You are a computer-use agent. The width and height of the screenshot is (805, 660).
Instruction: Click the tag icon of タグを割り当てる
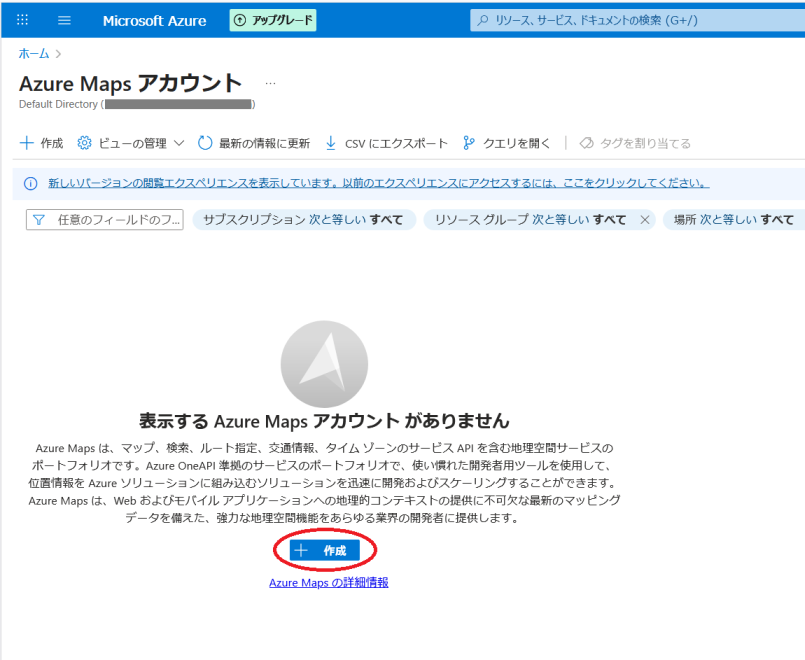point(586,143)
